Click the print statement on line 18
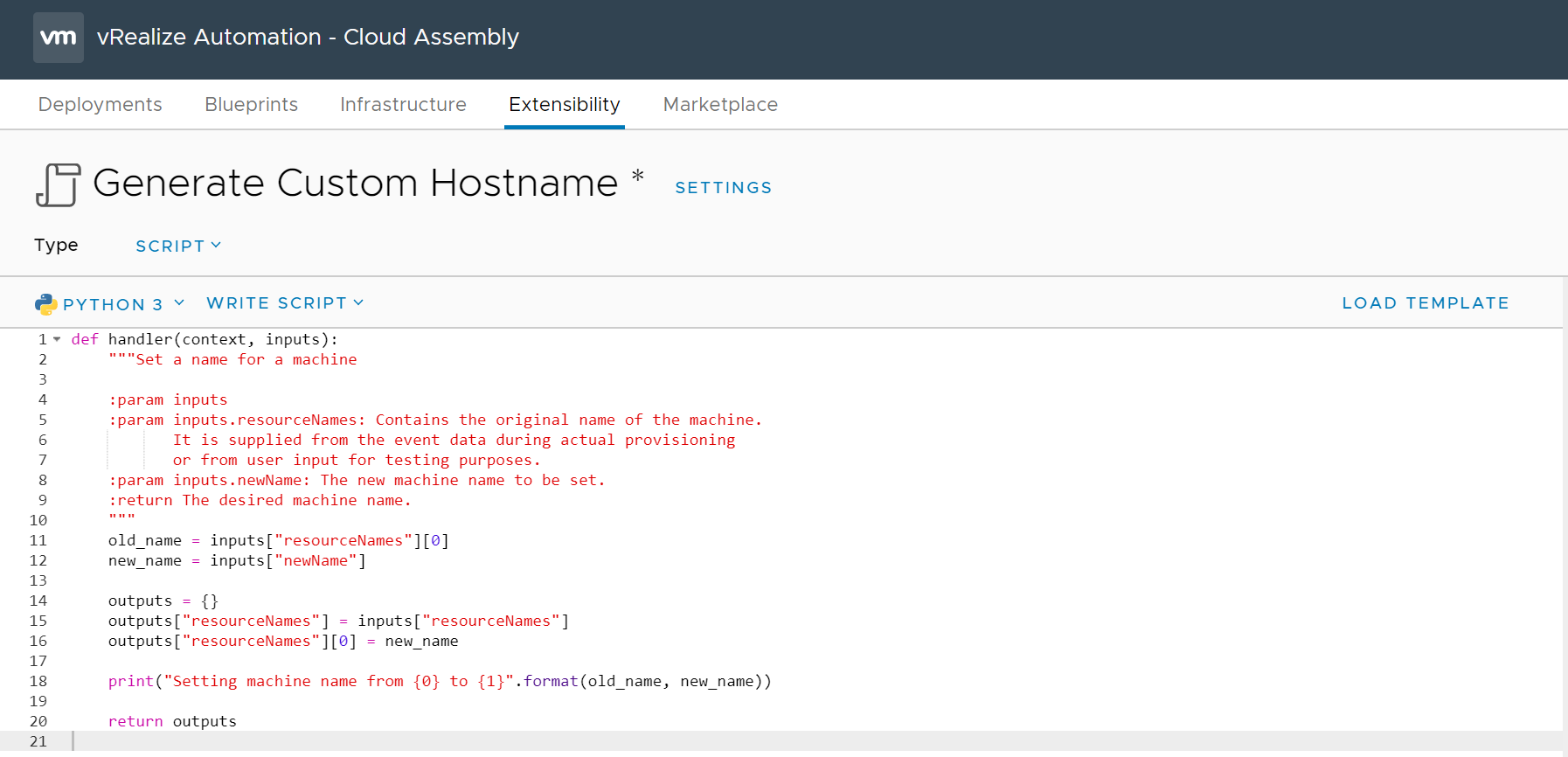This screenshot has height=757, width=1568. click(x=439, y=681)
